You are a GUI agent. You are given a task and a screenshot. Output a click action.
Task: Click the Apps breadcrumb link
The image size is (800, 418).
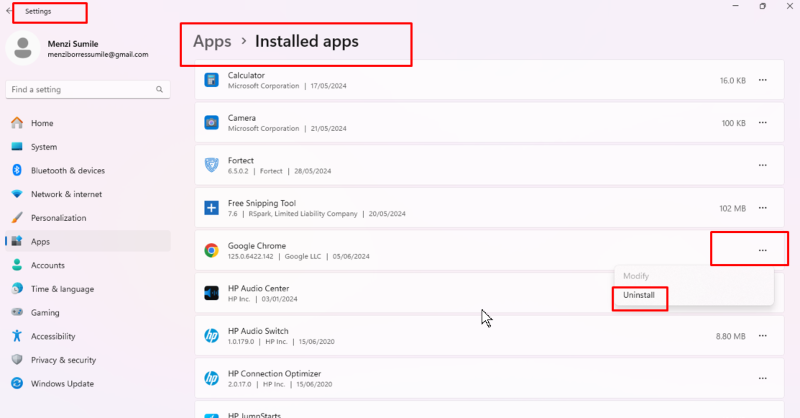[212, 41]
